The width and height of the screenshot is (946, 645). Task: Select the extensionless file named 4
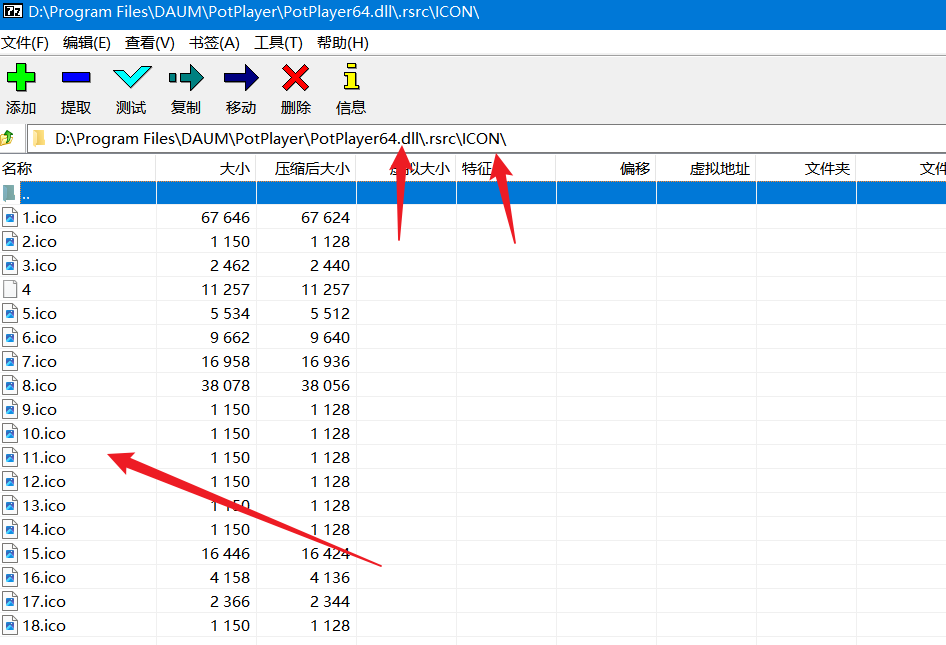(x=26, y=290)
